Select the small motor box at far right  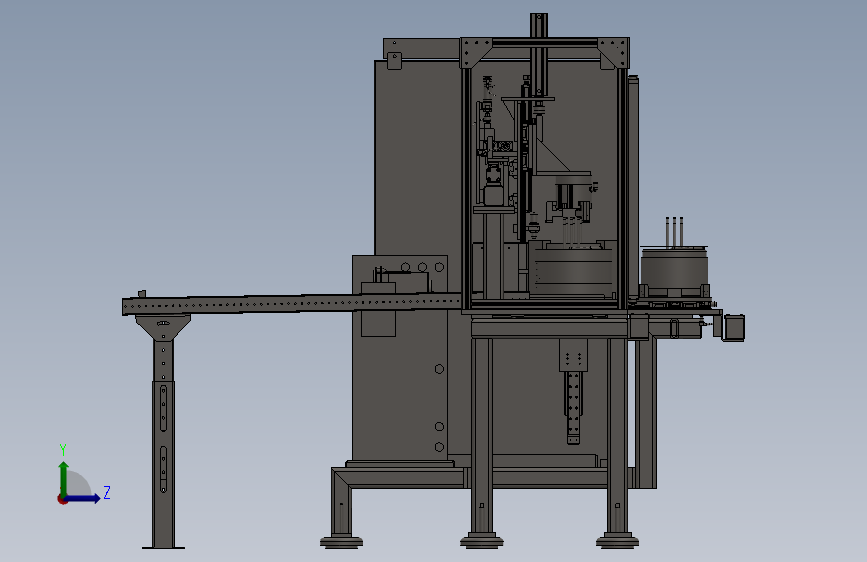pyautogui.click(x=734, y=327)
